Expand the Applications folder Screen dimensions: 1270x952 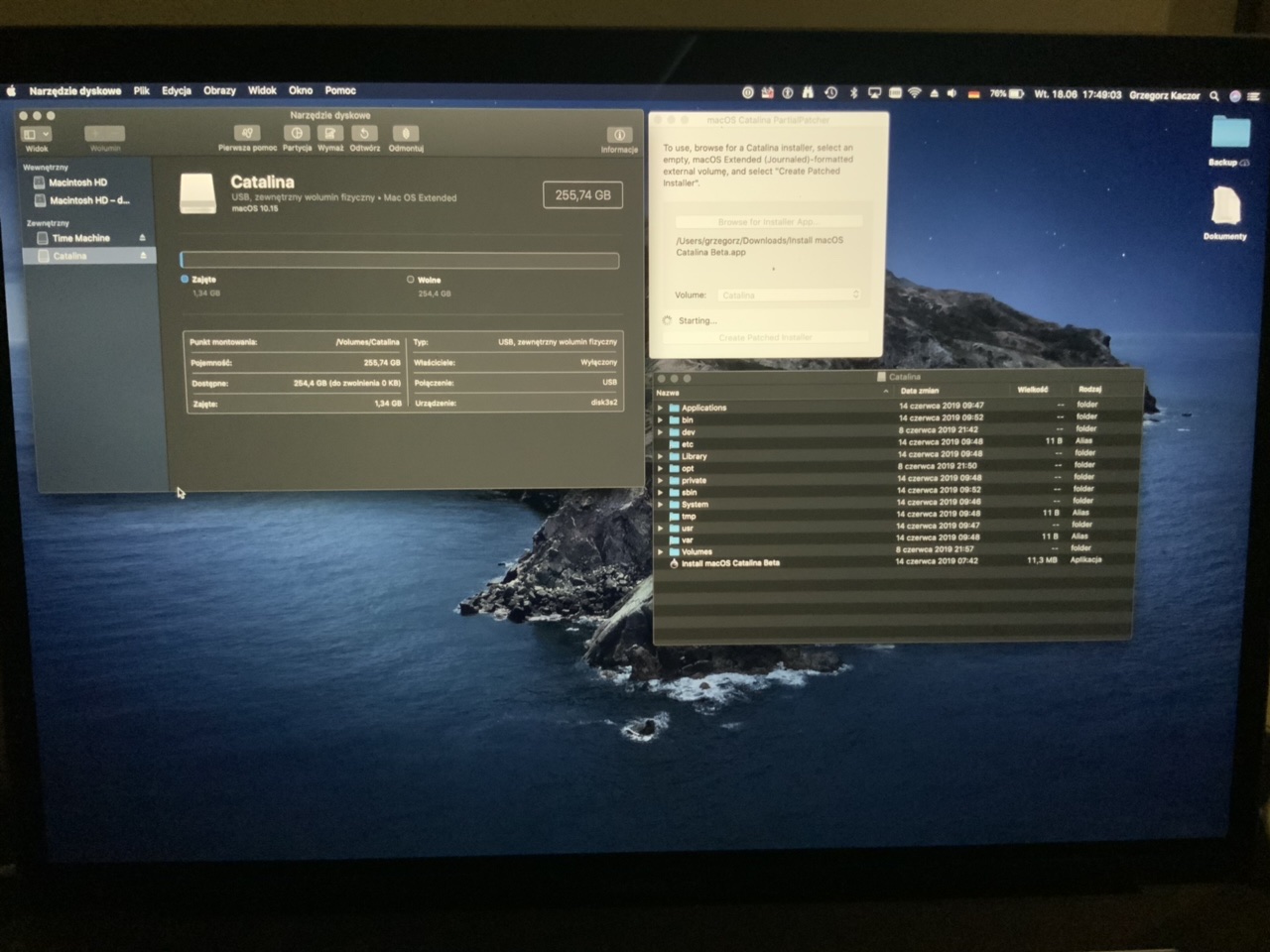point(661,408)
